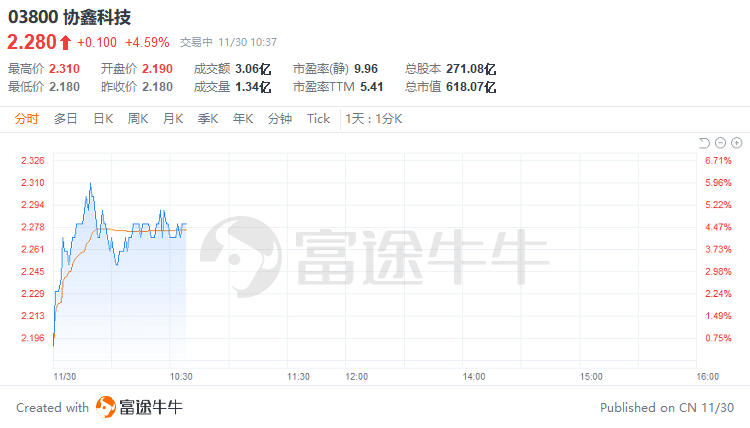
Task: Click the Futu logo next to Created with
Action: pyautogui.click(x=106, y=407)
